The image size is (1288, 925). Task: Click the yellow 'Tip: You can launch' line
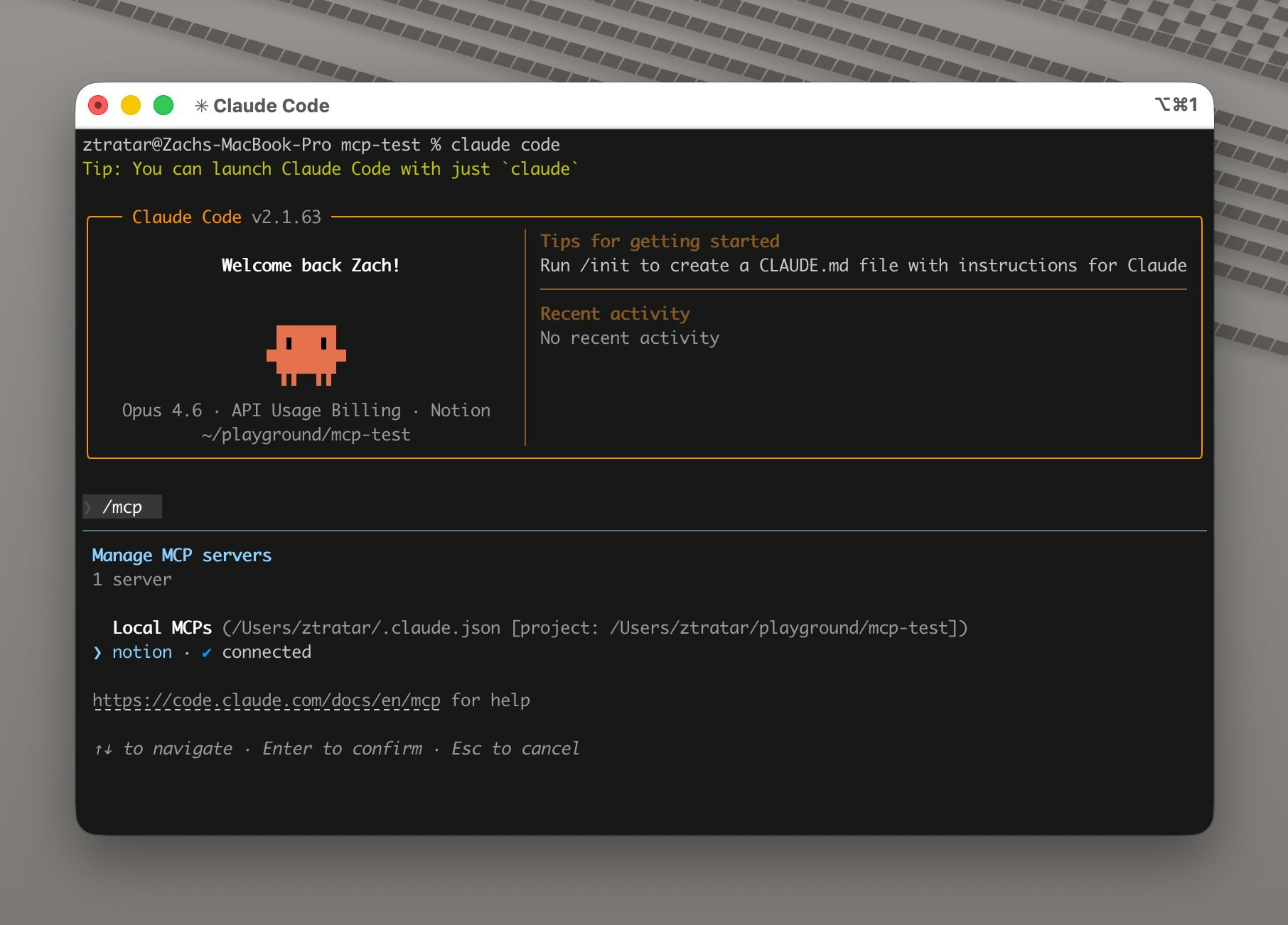click(x=331, y=169)
